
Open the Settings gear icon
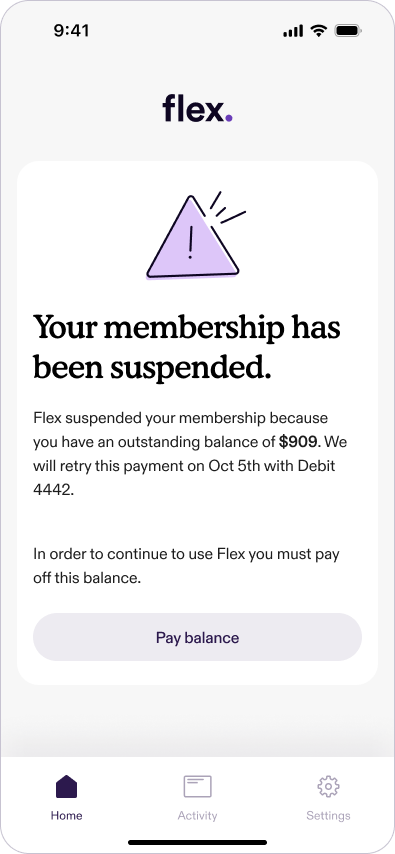tap(329, 786)
